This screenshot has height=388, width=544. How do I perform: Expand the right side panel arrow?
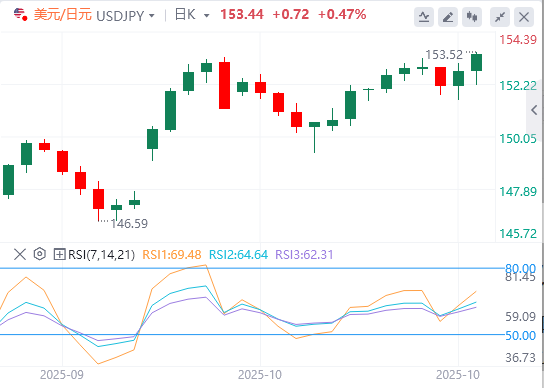pos(534,110)
